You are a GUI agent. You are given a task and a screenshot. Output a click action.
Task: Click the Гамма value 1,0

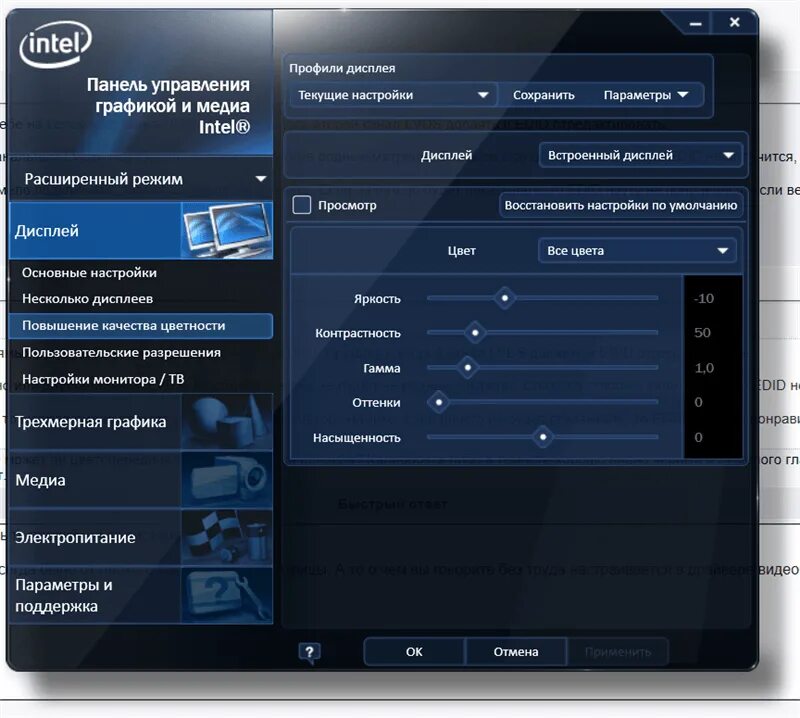(704, 368)
